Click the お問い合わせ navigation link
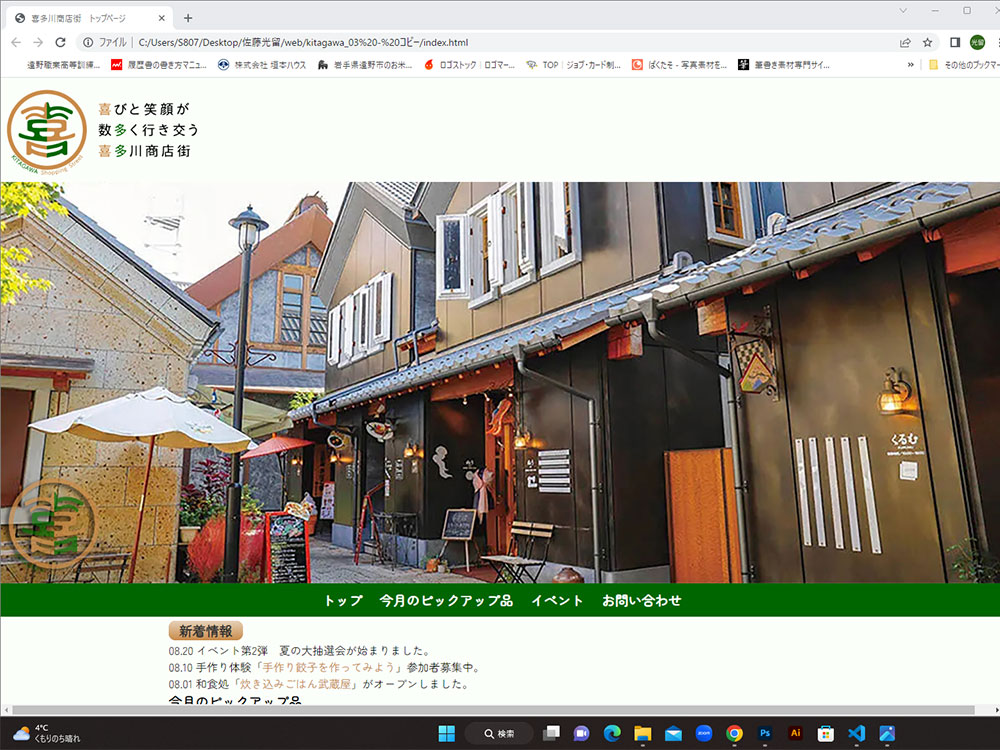The image size is (1000, 750). pyautogui.click(x=642, y=601)
